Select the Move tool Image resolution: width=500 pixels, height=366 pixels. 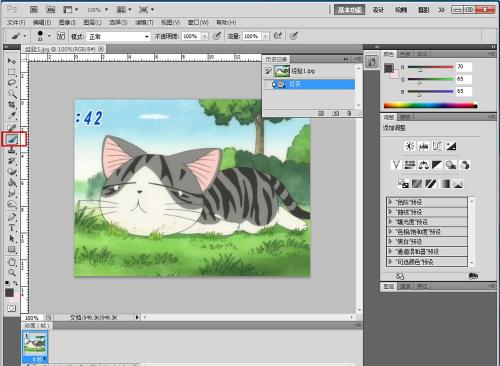(12, 61)
